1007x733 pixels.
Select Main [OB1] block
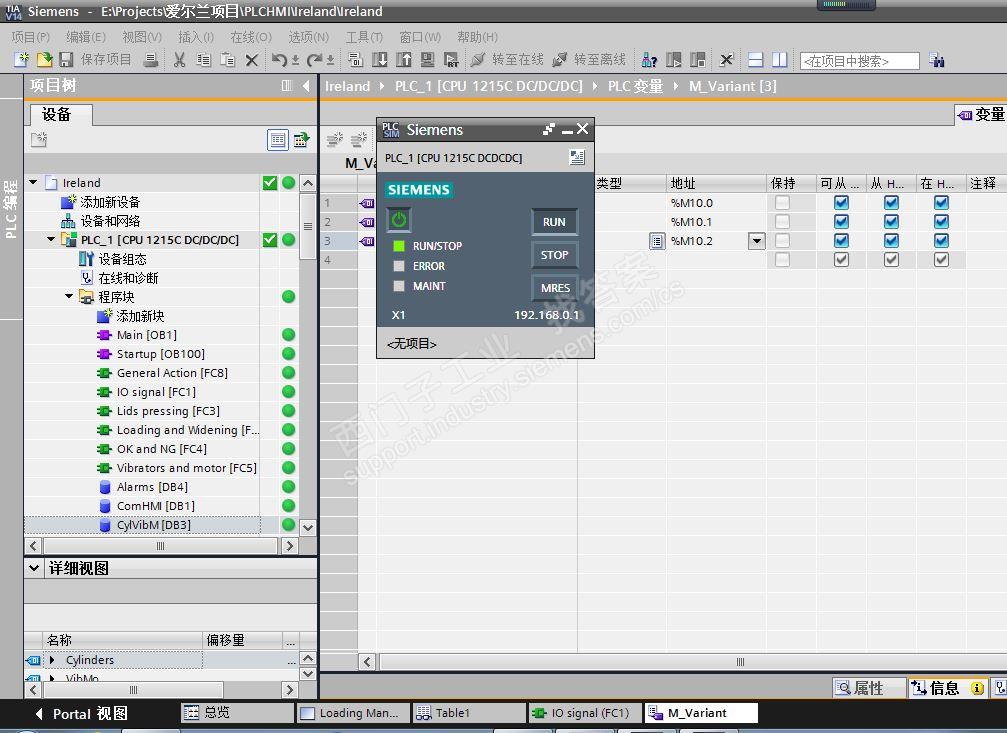[146, 335]
